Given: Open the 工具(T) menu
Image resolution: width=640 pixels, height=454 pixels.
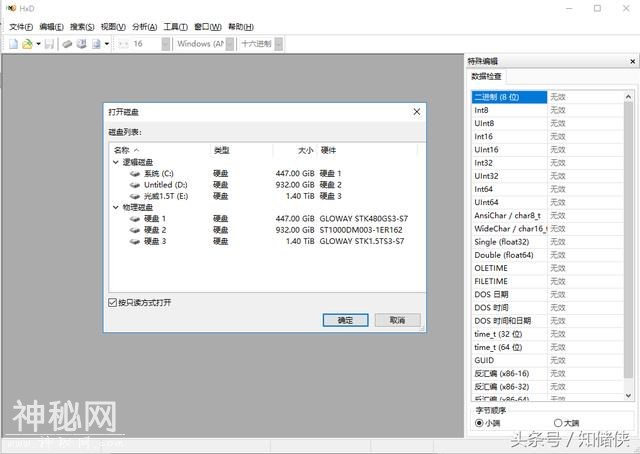Looking at the screenshot, I should (176, 27).
